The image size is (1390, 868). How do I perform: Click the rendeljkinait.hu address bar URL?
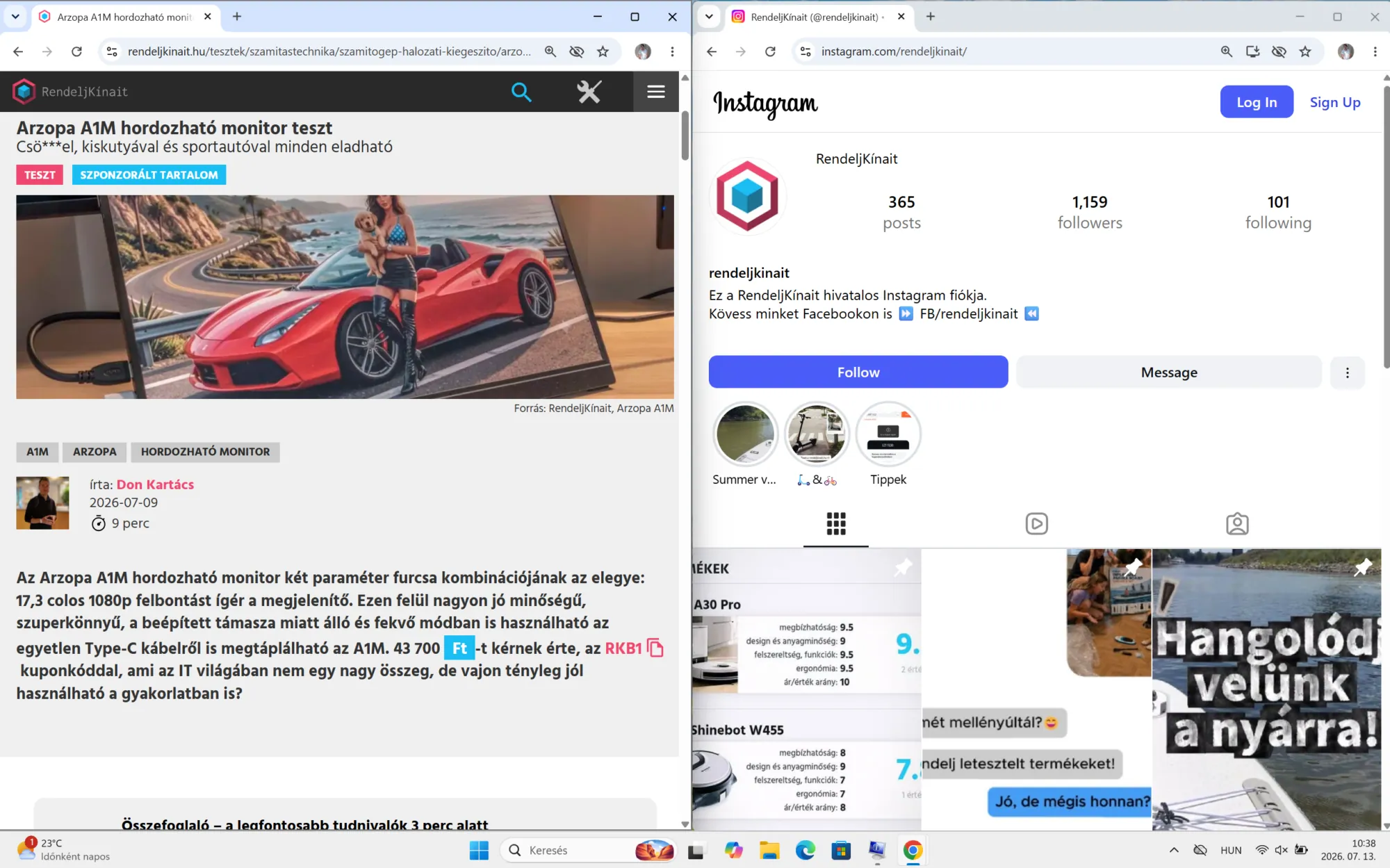coord(329,51)
